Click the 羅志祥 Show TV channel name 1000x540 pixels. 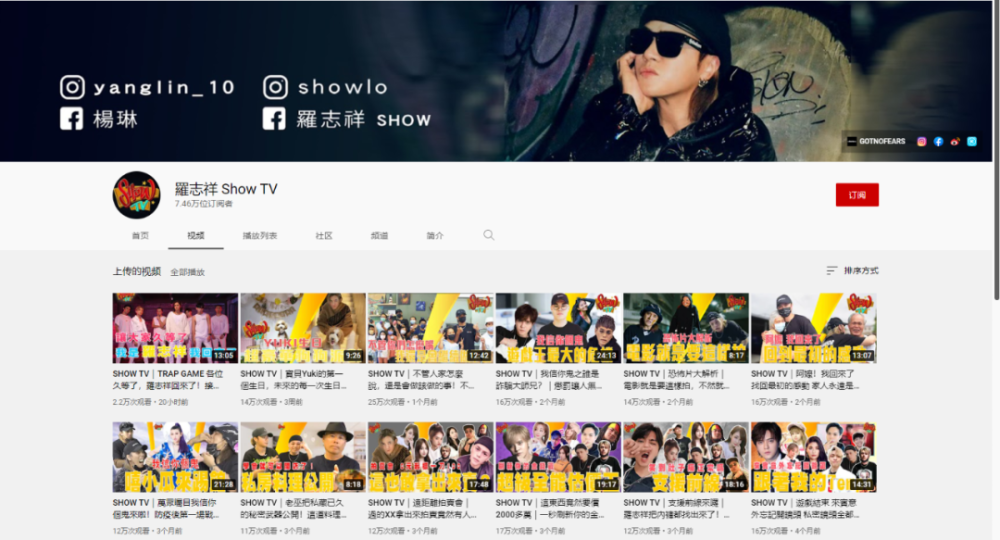point(226,189)
